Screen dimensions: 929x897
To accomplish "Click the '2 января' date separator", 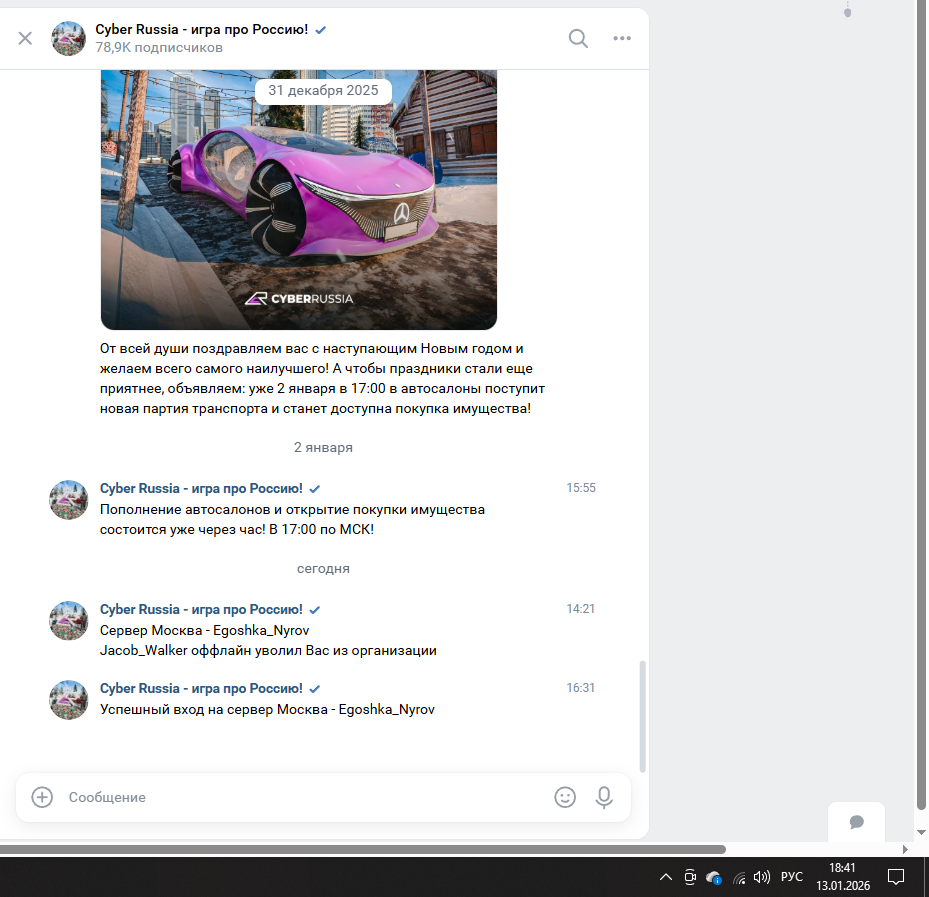I will pyautogui.click(x=323, y=447).
